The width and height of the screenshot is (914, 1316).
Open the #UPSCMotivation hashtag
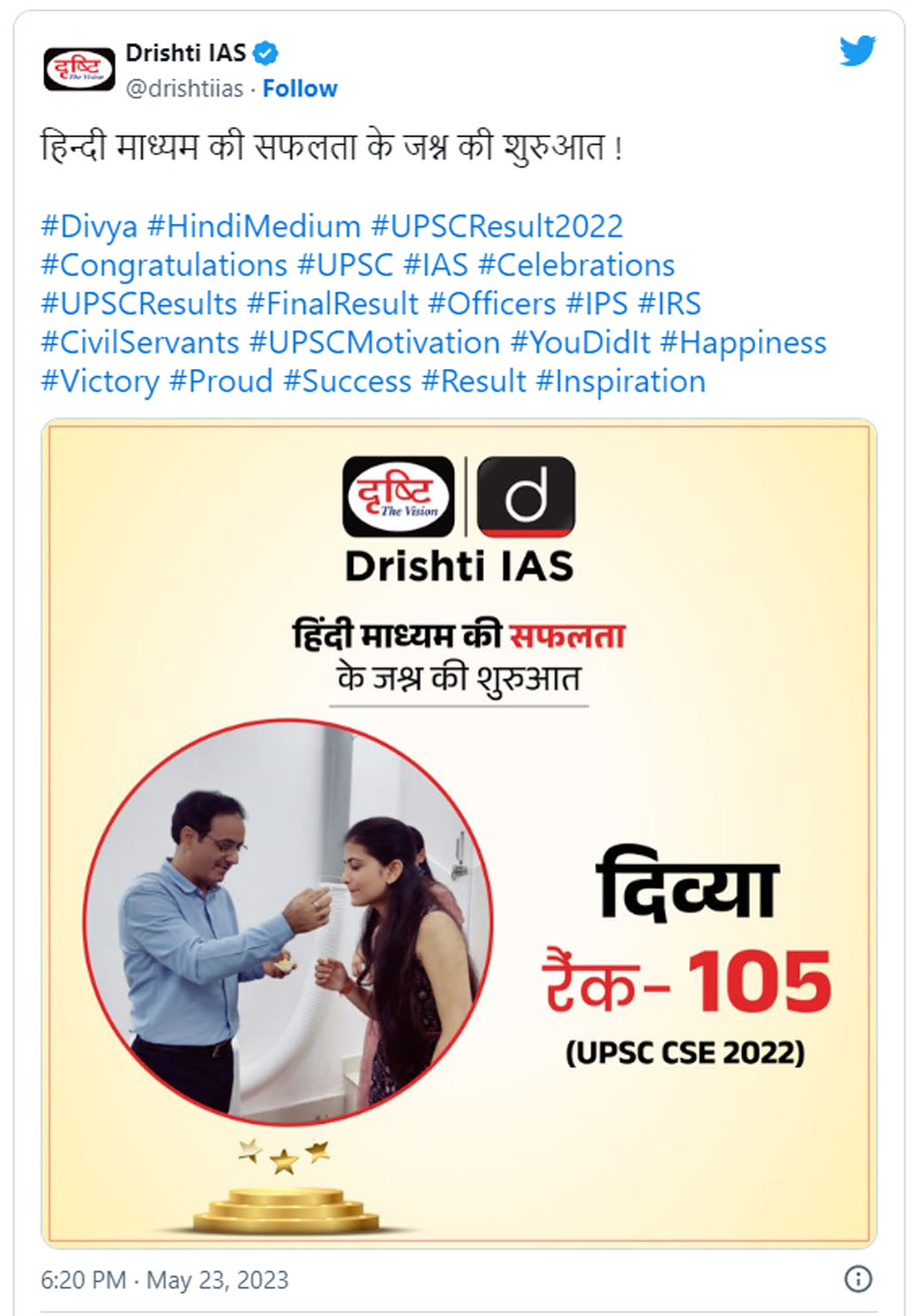pyautogui.click(x=375, y=342)
